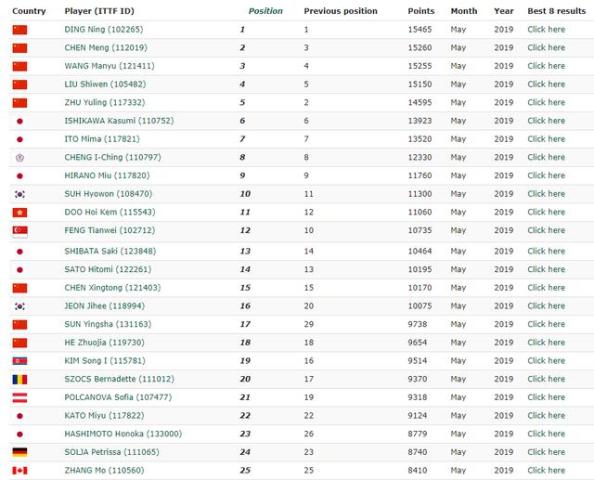This screenshot has width=594, height=480.
Task: Open player ISHIKAWA Kasumi (110752) profile
Action: coord(119,121)
